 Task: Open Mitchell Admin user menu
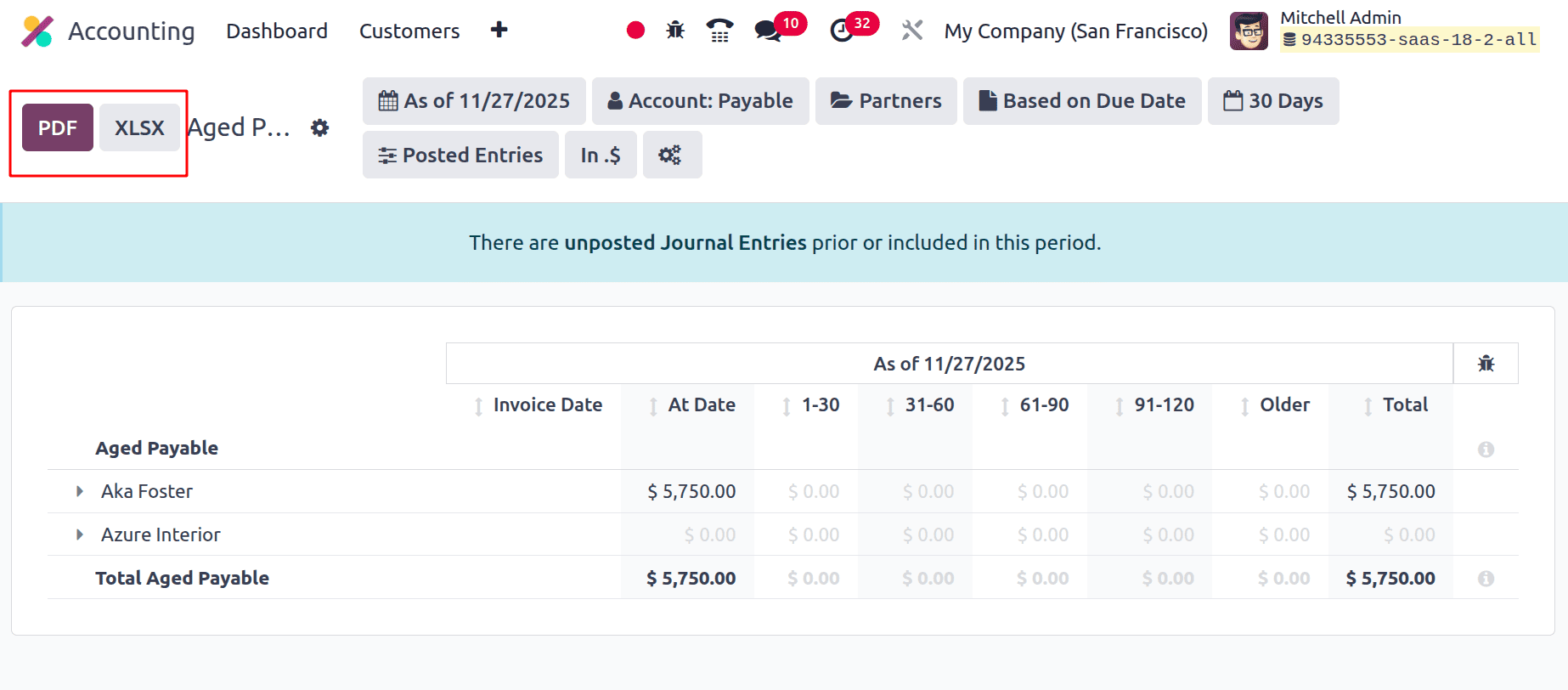(x=1385, y=31)
